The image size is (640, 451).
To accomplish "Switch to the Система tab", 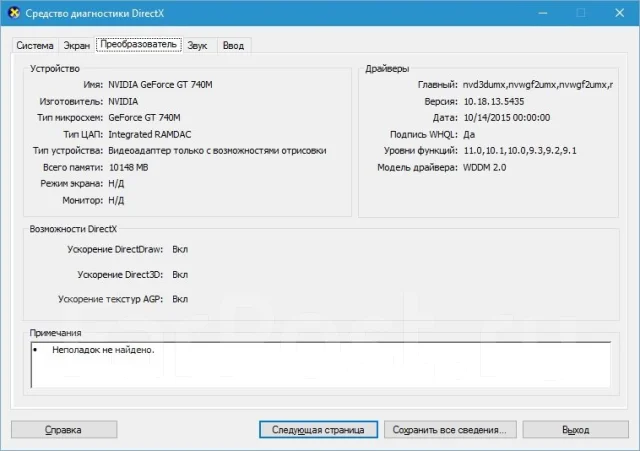I will tap(35, 45).
